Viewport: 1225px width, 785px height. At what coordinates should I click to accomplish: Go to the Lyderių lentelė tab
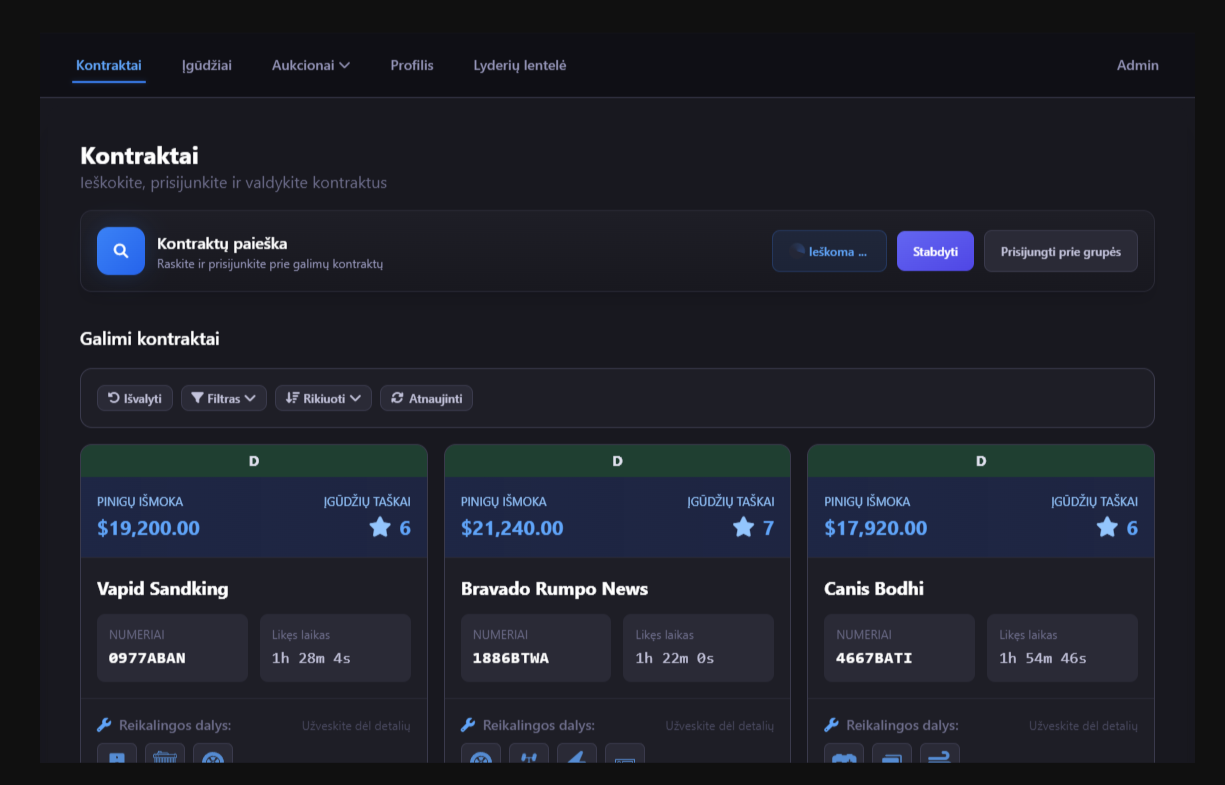click(520, 65)
